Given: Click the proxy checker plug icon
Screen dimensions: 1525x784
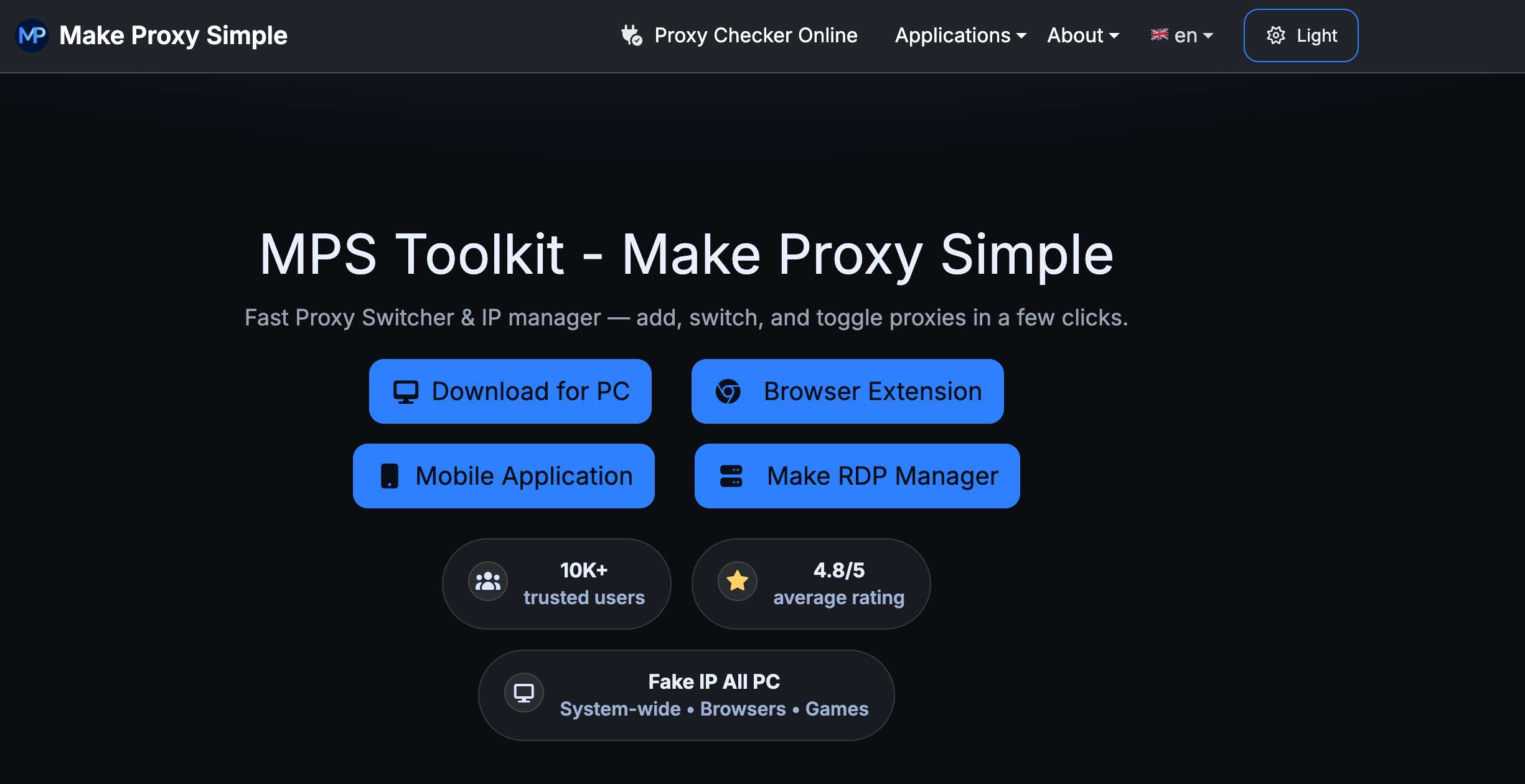Looking at the screenshot, I should point(632,35).
